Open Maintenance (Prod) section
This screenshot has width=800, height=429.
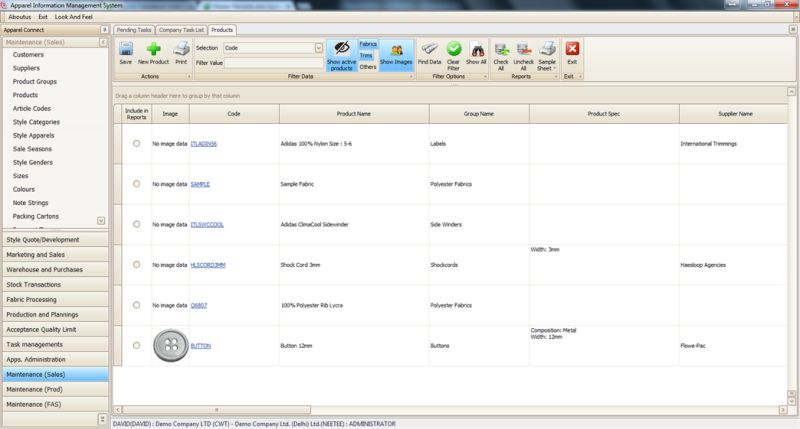55,389
